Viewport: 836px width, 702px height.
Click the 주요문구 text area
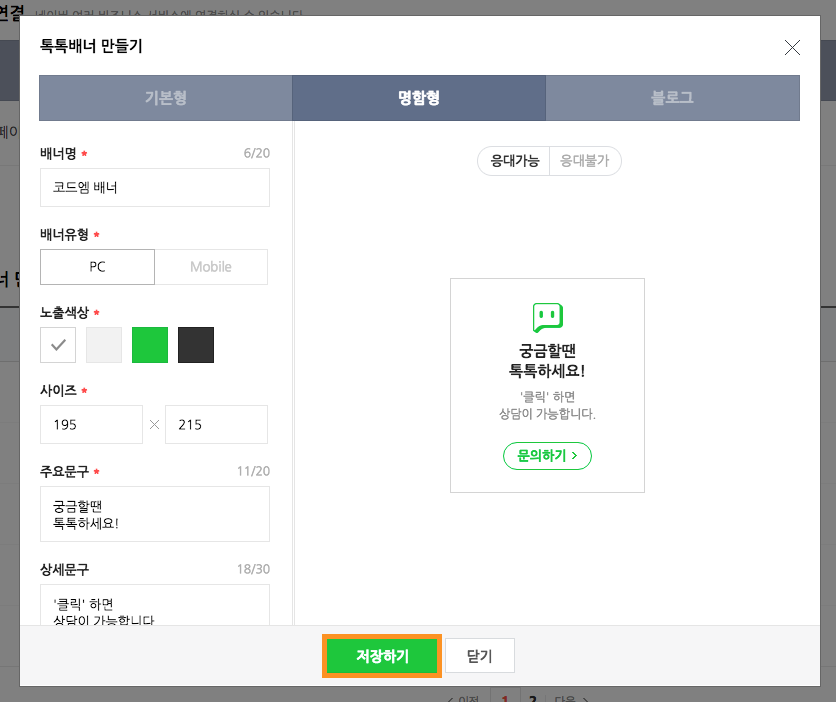click(155, 514)
